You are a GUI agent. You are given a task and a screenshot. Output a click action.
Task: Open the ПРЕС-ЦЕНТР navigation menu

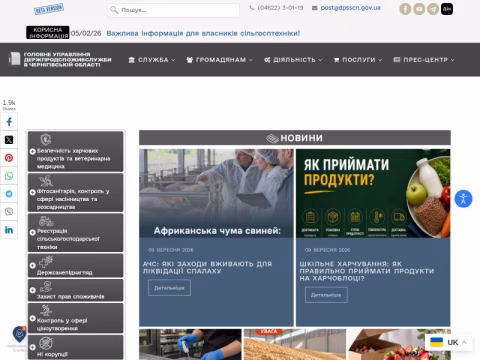[x=424, y=60]
